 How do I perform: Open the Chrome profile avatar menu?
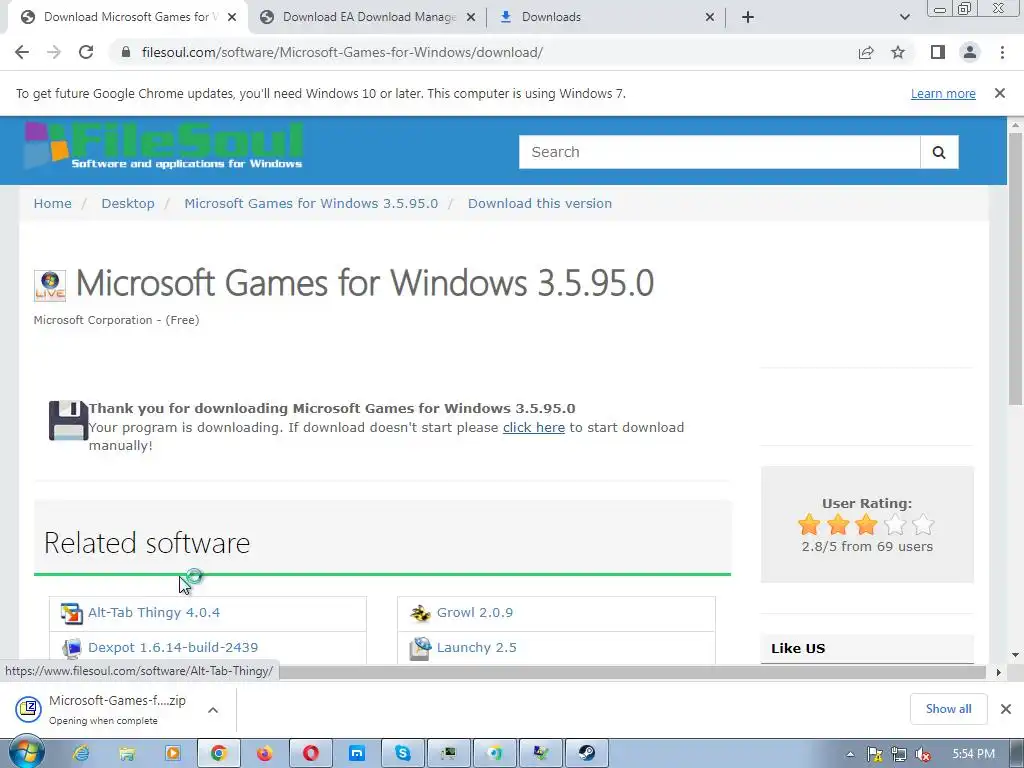(970, 52)
